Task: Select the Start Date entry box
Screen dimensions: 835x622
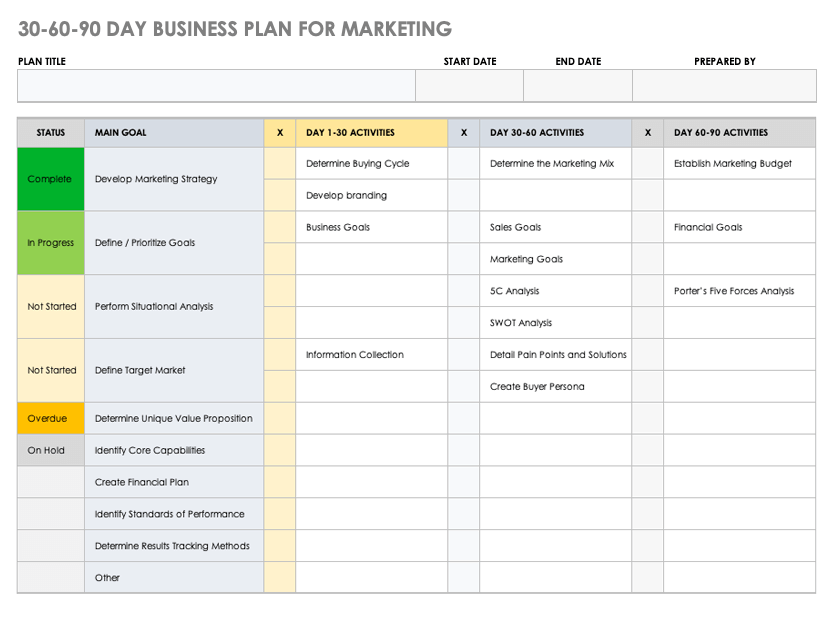Action: coord(469,86)
